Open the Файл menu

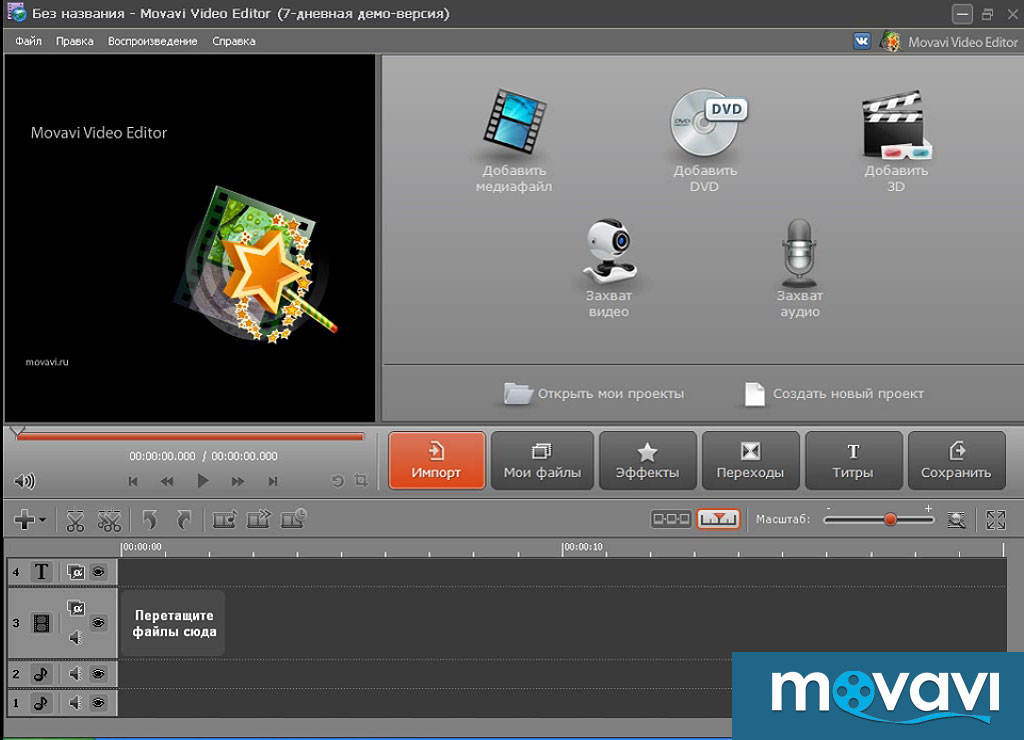click(x=29, y=41)
